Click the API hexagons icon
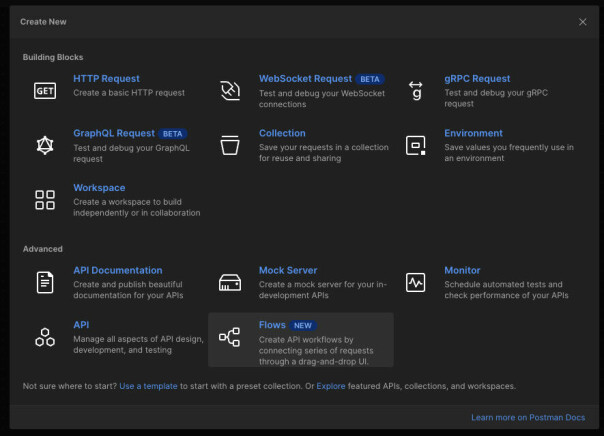604x436 pixels. [45, 337]
